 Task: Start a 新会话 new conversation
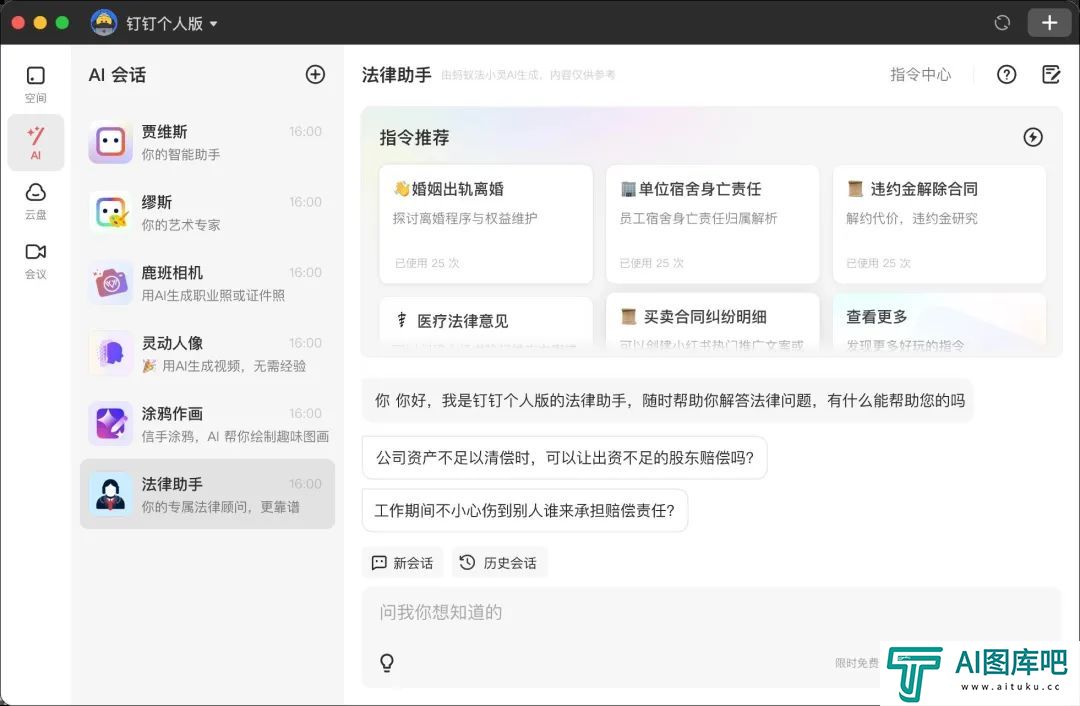pos(402,563)
